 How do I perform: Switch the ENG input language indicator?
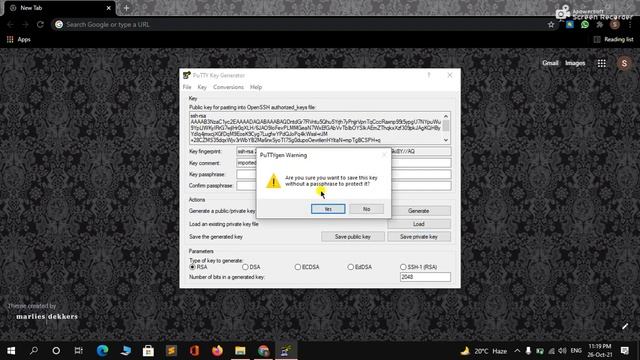(x=576, y=351)
